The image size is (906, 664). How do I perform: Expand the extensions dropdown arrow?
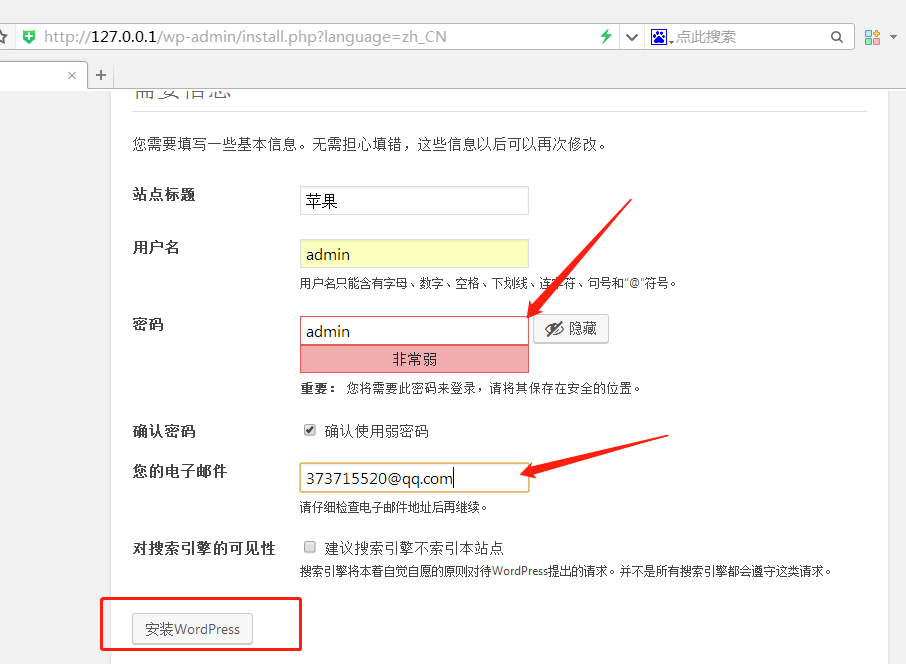point(893,37)
